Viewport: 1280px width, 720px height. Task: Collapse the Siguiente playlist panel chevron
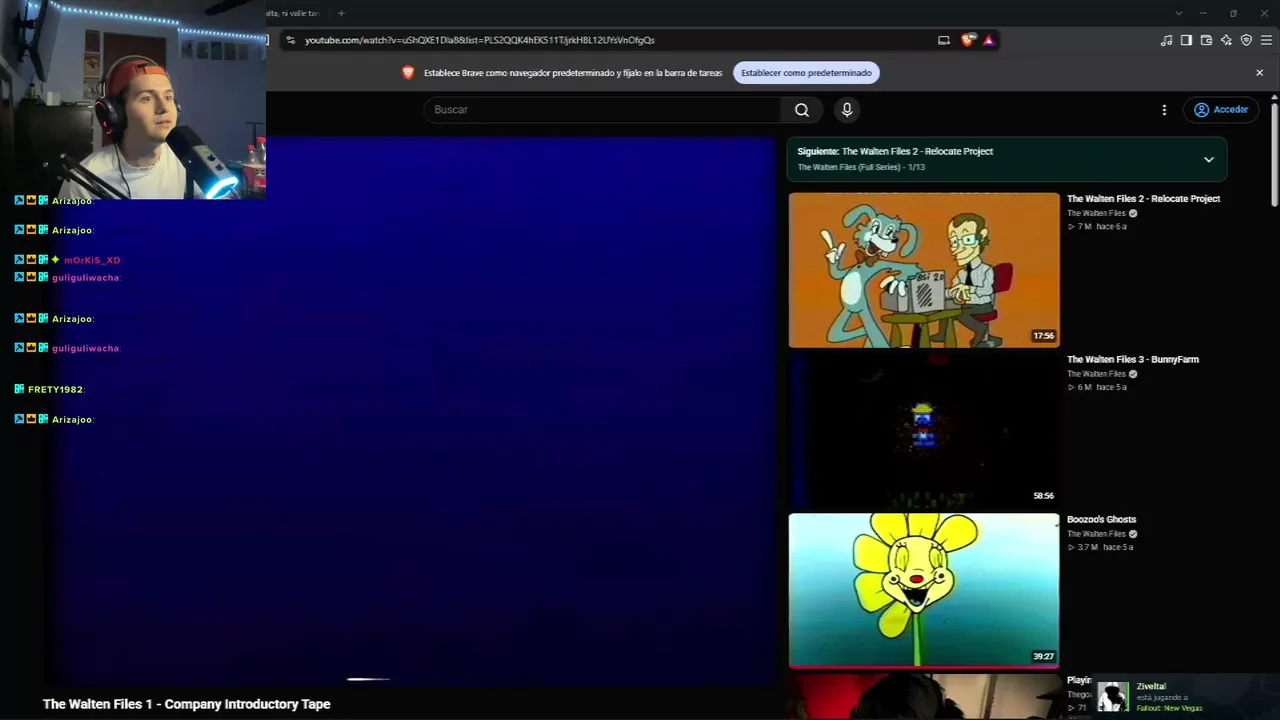coord(1208,159)
